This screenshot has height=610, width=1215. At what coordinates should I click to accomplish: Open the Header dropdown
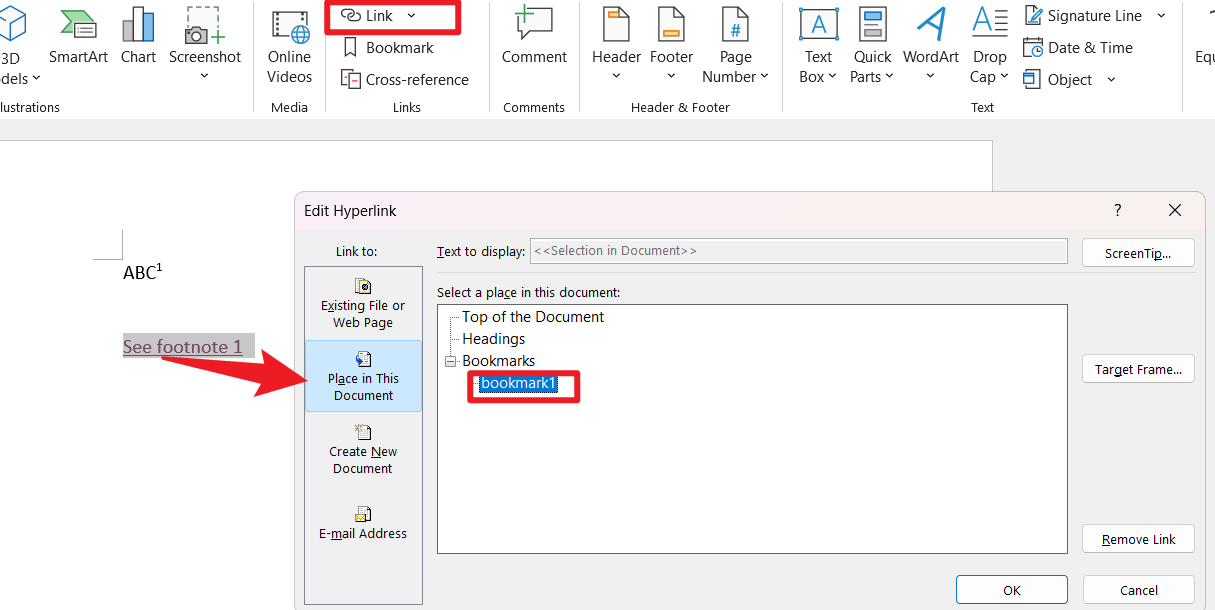(616, 46)
